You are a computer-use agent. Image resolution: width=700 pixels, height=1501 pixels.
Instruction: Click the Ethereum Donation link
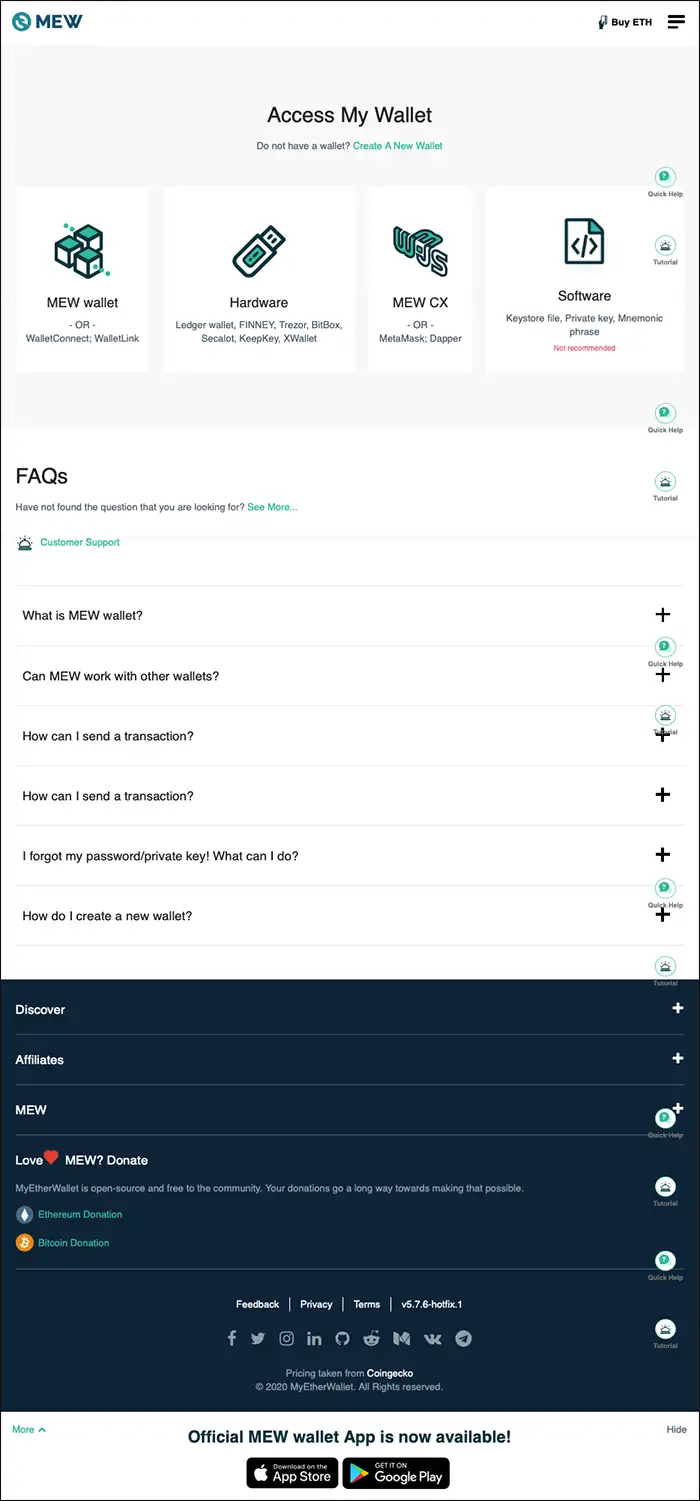point(80,1214)
